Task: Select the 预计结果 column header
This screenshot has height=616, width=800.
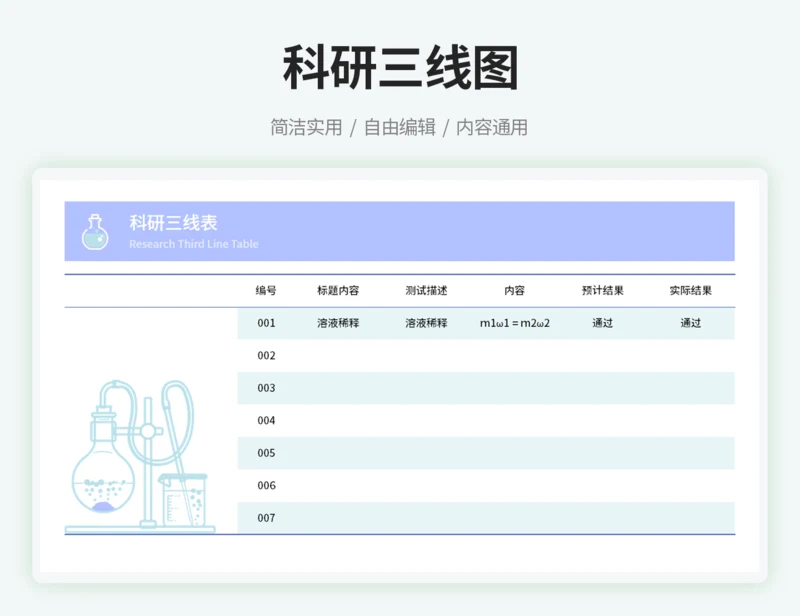Action: pos(603,290)
